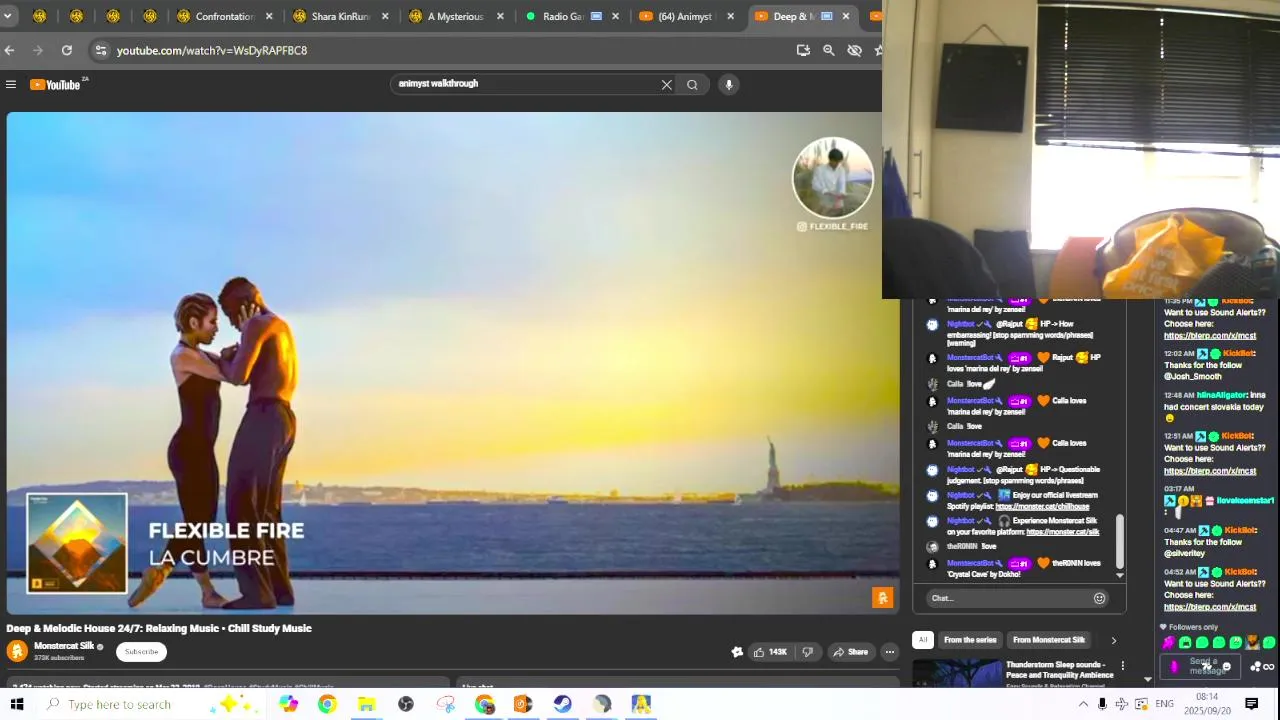Select the 'From Monstercat Silk' chip

click(1048, 640)
